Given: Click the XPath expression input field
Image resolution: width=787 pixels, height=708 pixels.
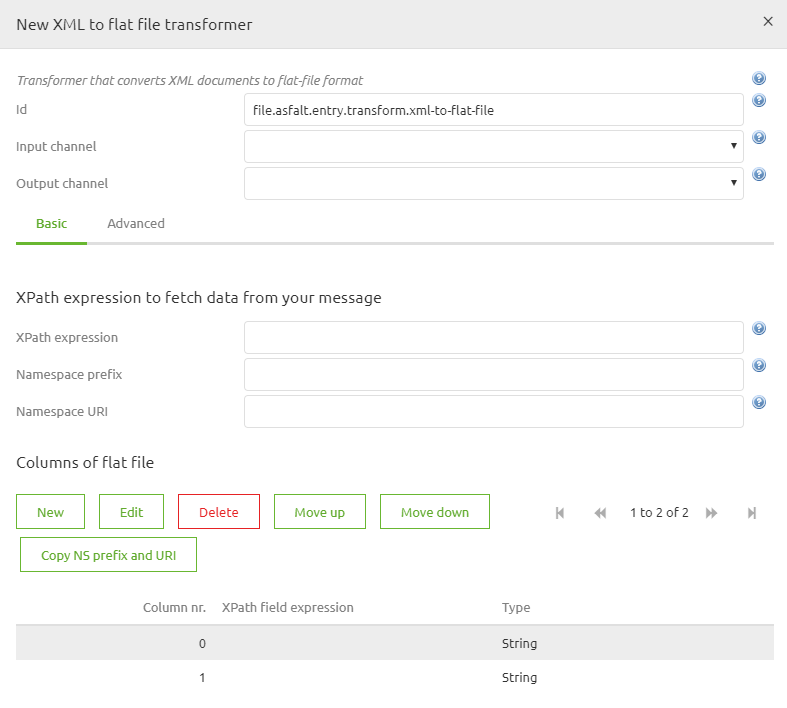Looking at the screenshot, I should tap(493, 337).
